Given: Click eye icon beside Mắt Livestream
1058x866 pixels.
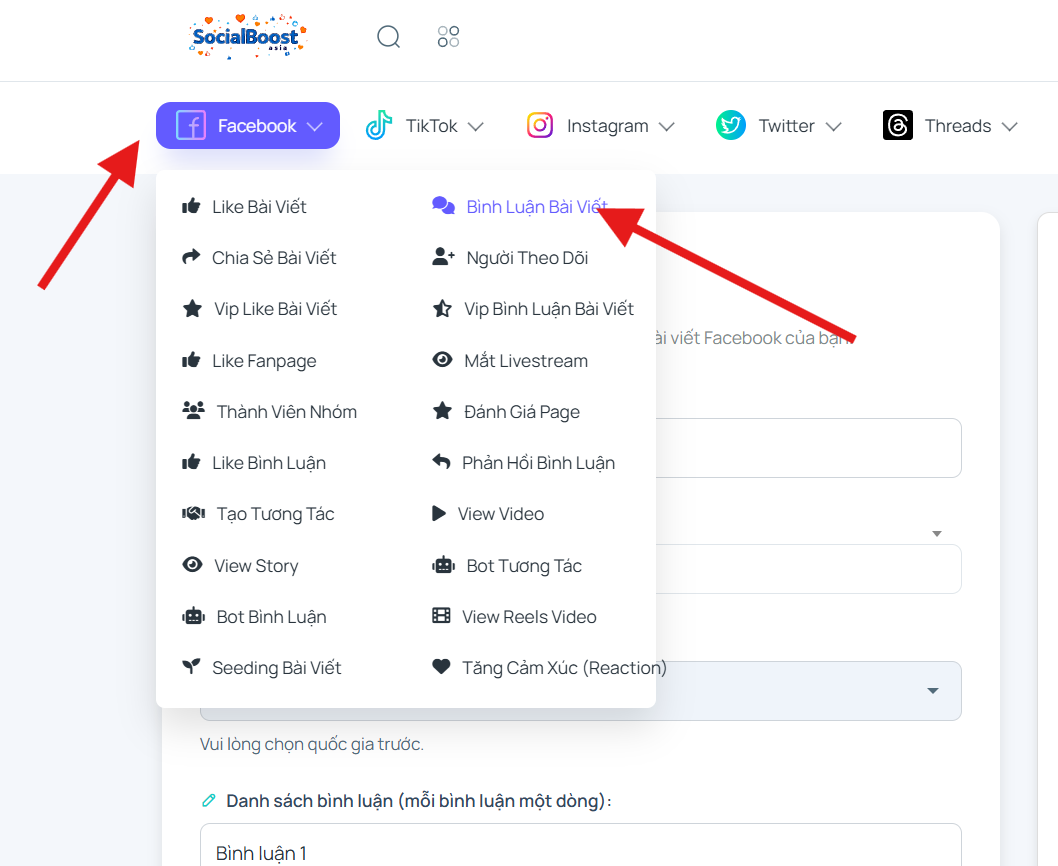Looking at the screenshot, I should (x=442, y=359).
